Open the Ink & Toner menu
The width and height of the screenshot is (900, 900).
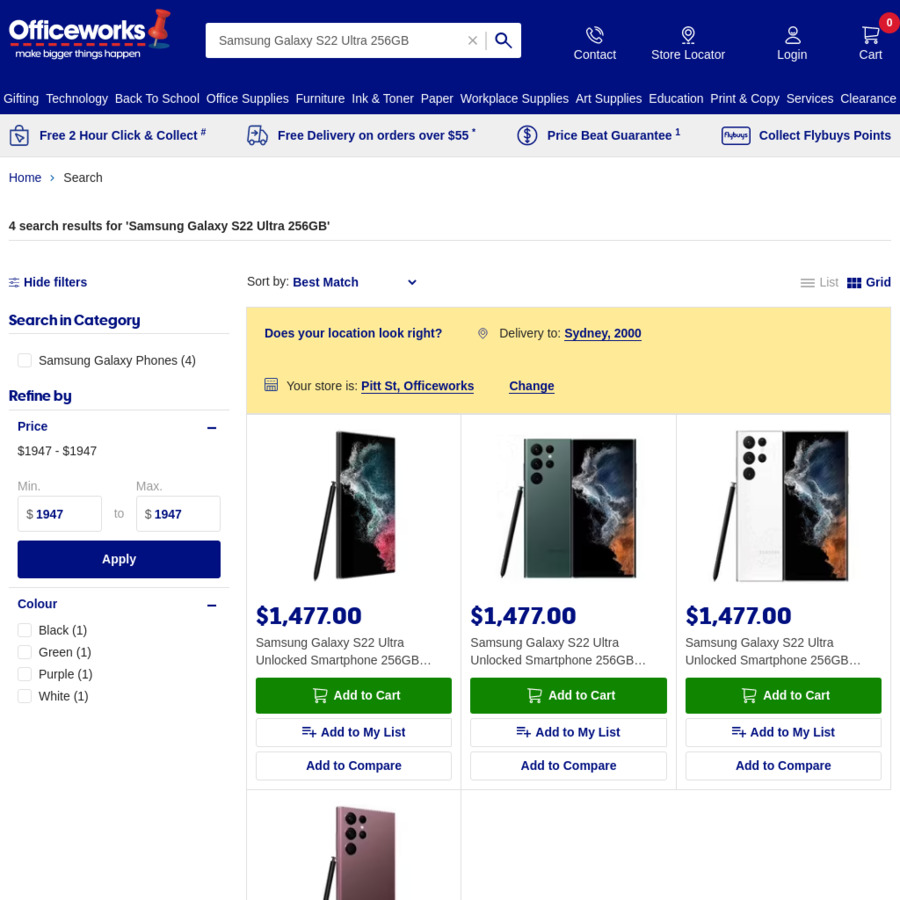(x=382, y=99)
